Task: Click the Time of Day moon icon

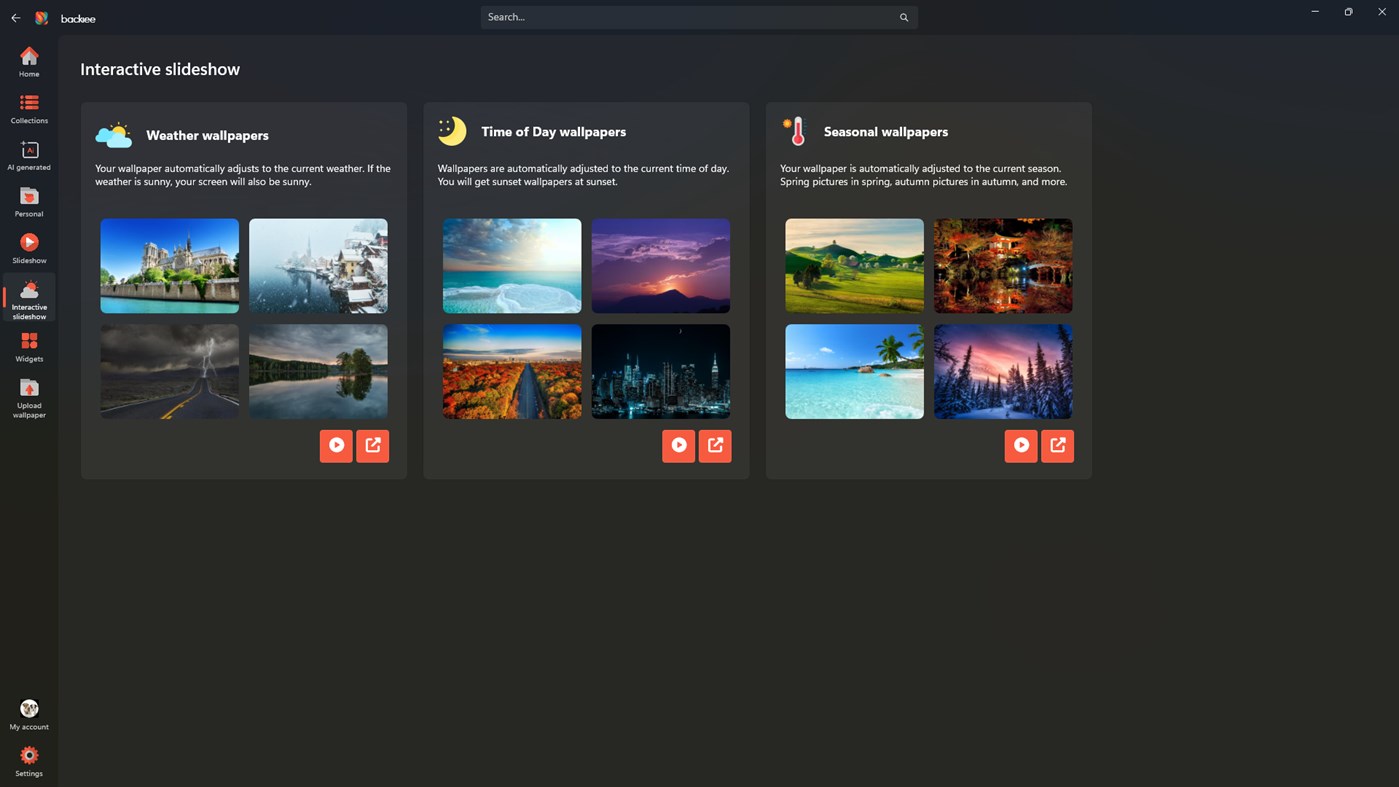Action: (x=452, y=131)
